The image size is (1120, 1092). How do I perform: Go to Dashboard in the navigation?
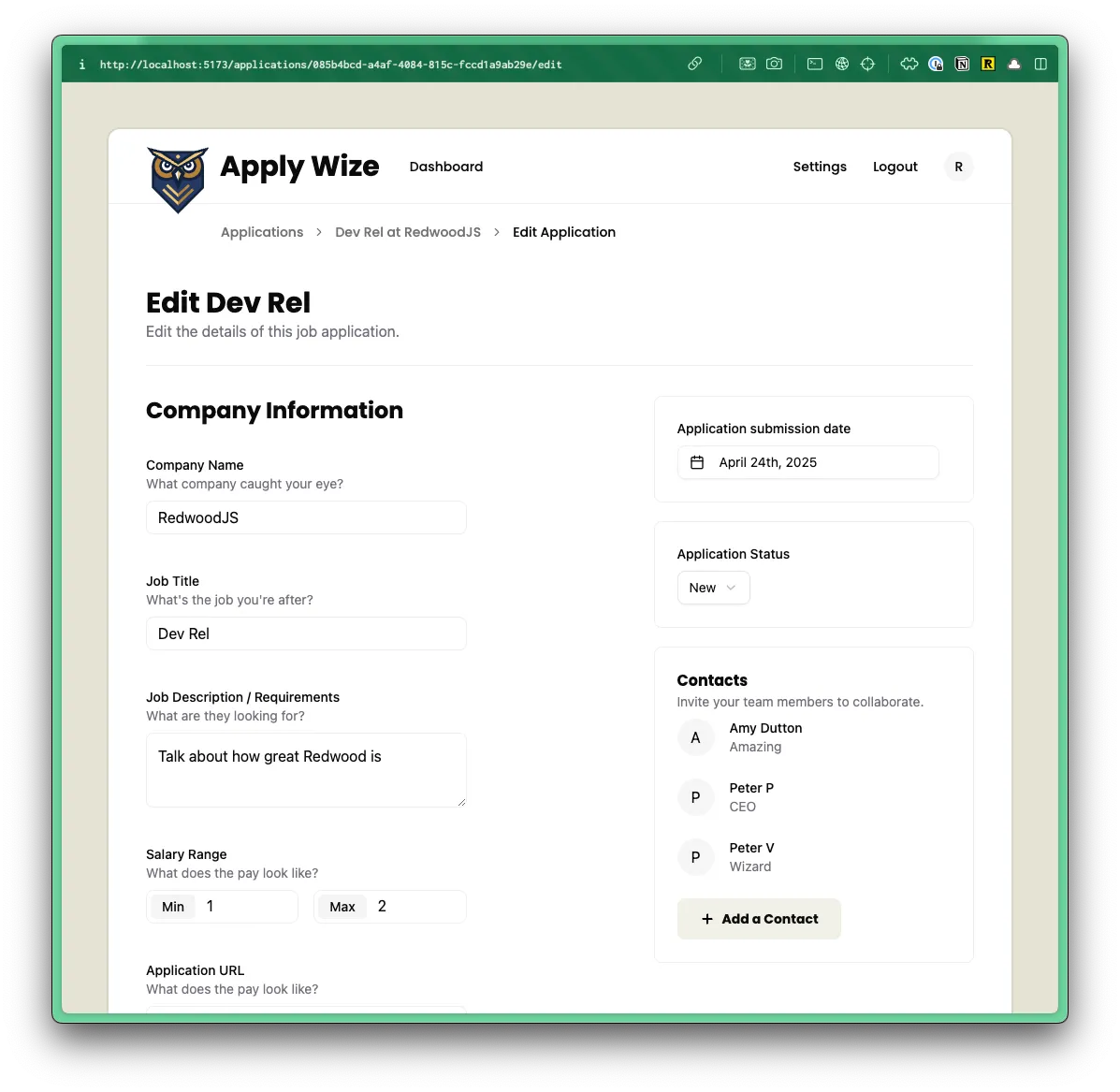446,167
